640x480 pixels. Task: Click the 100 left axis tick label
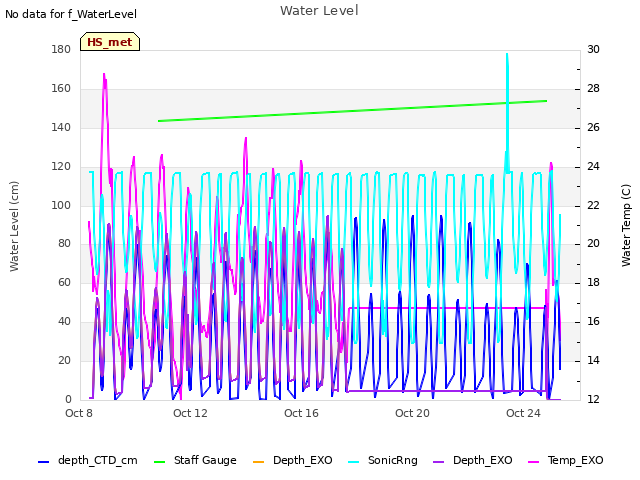(x=61, y=205)
